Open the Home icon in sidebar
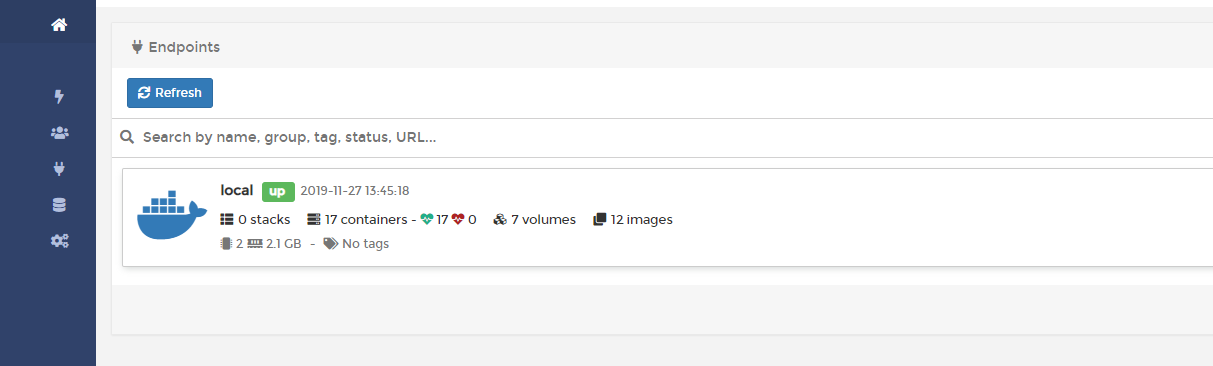The height and width of the screenshot is (366, 1213). tap(59, 25)
